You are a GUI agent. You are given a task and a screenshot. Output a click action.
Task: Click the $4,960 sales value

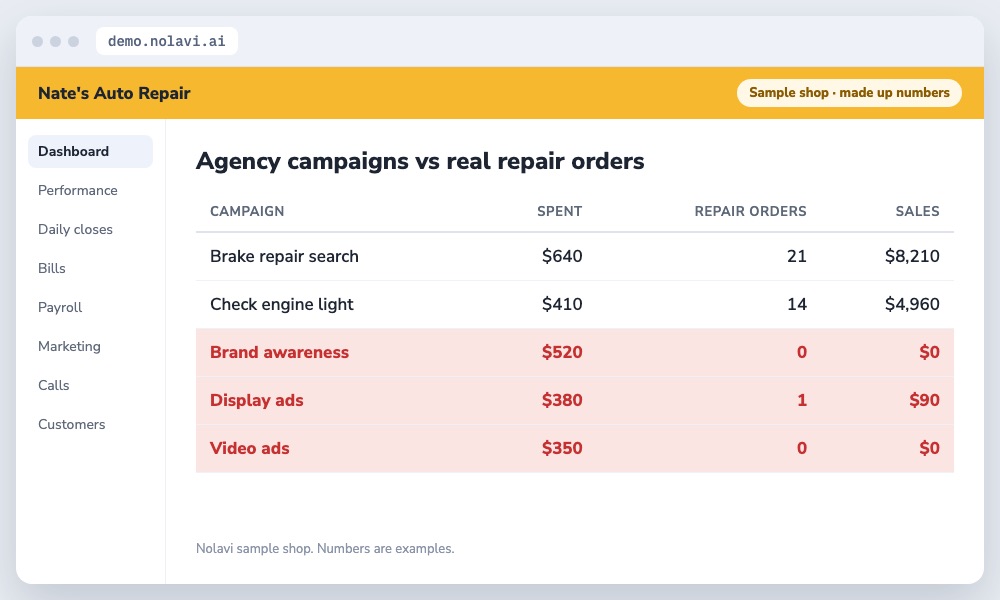(912, 304)
